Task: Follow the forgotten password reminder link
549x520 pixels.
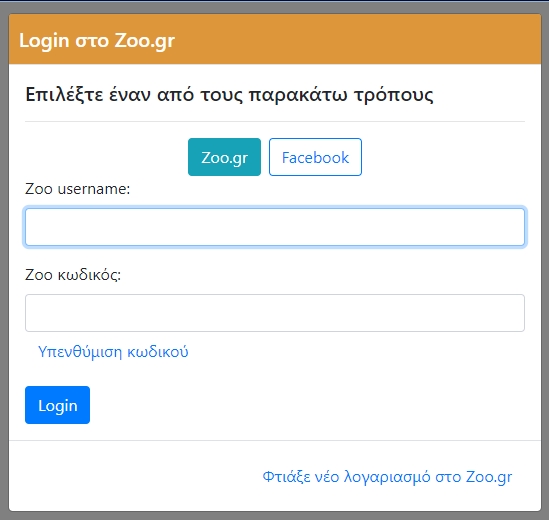Action: [113, 352]
